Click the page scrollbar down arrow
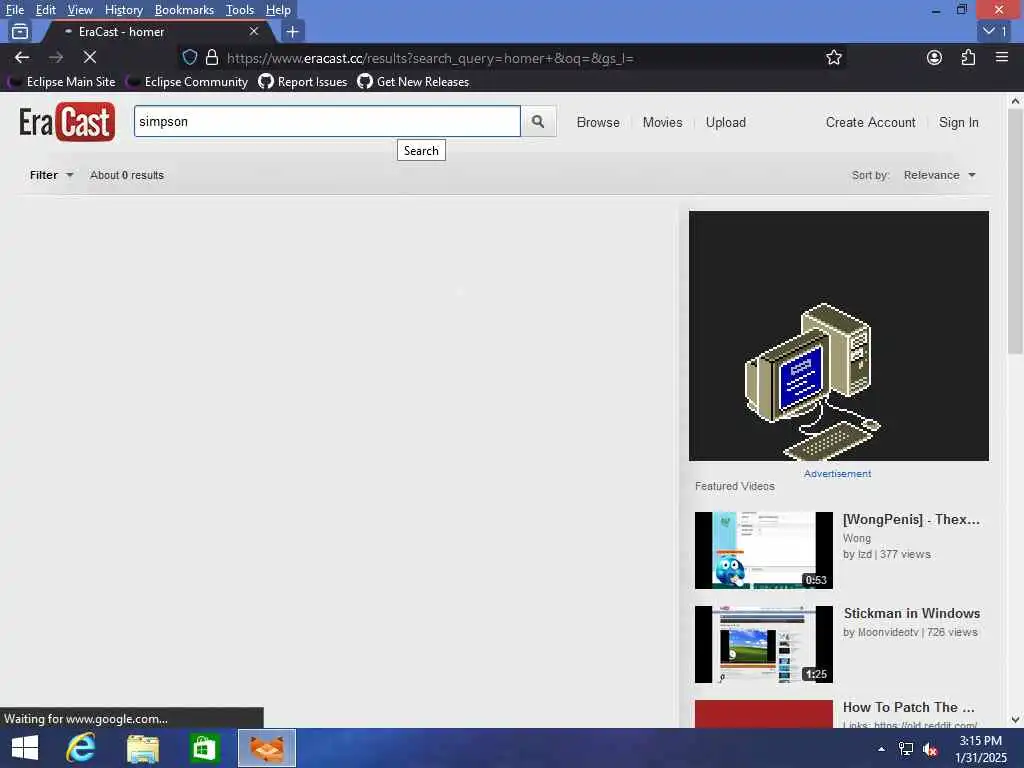Image resolution: width=1024 pixels, height=768 pixels. pyautogui.click(x=1015, y=720)
